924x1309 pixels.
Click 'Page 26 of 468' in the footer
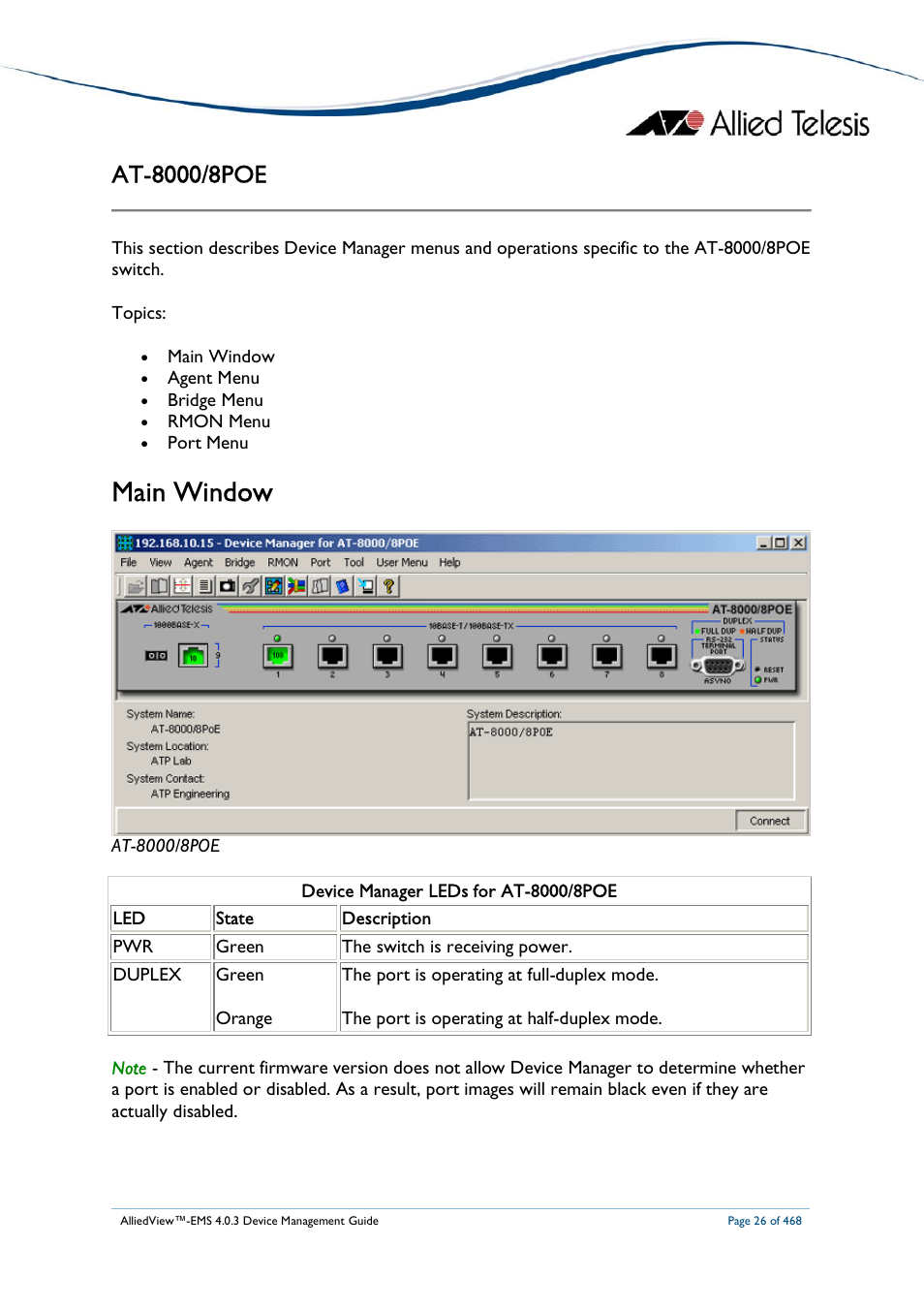tap(765, 1221)
